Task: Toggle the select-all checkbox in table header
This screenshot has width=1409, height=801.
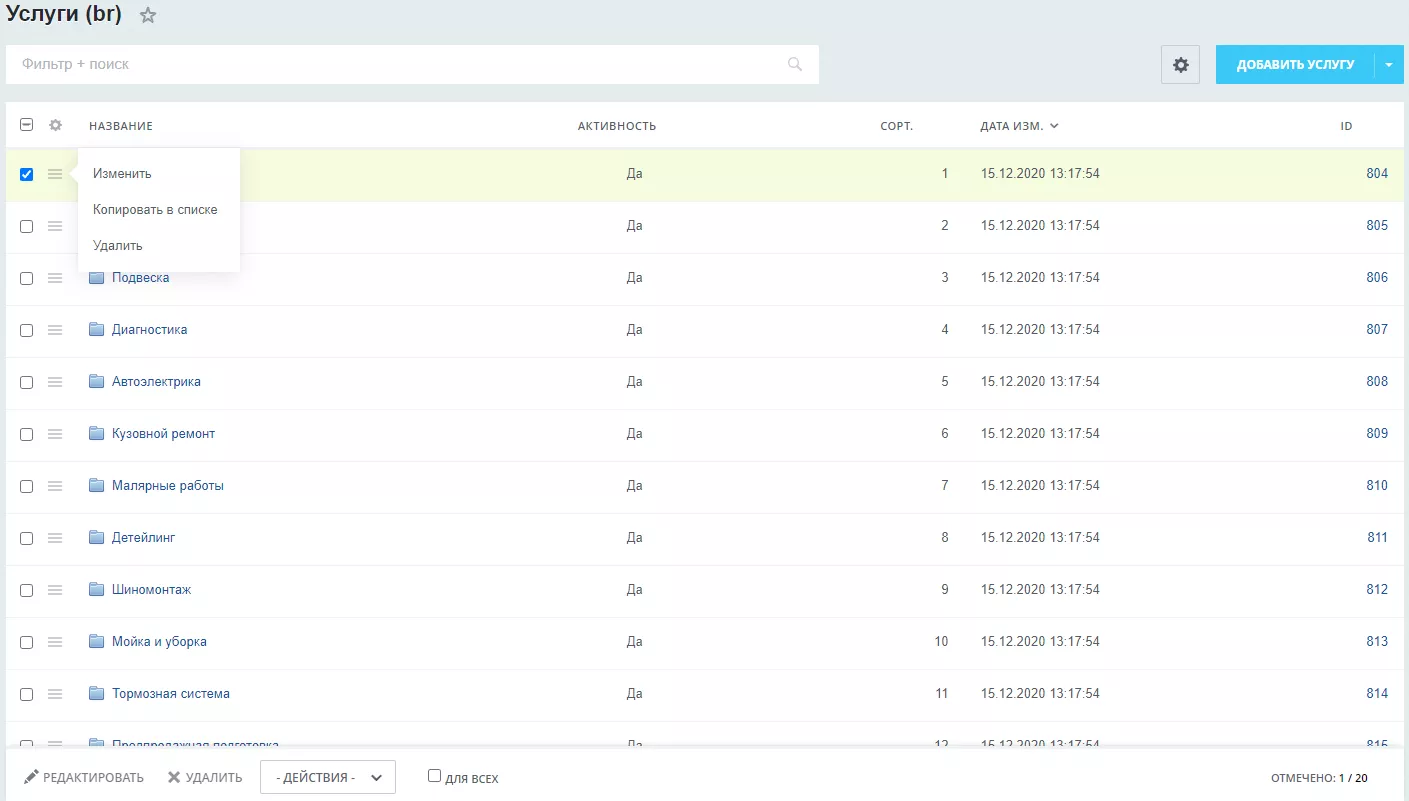Action: [x=27, y=125]
